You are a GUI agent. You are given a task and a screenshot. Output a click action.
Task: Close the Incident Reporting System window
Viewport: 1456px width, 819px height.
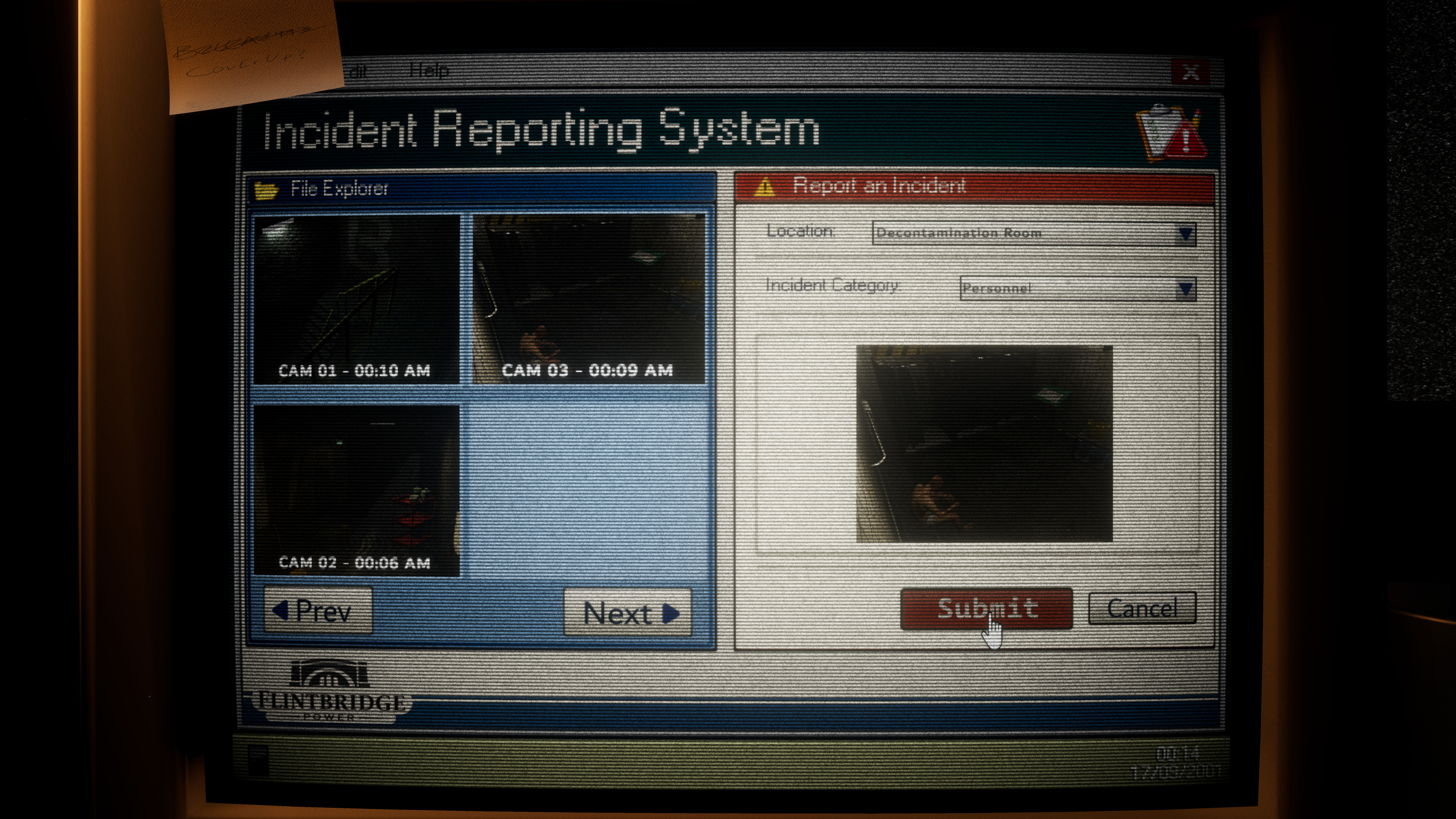[x=1190, y=72]
